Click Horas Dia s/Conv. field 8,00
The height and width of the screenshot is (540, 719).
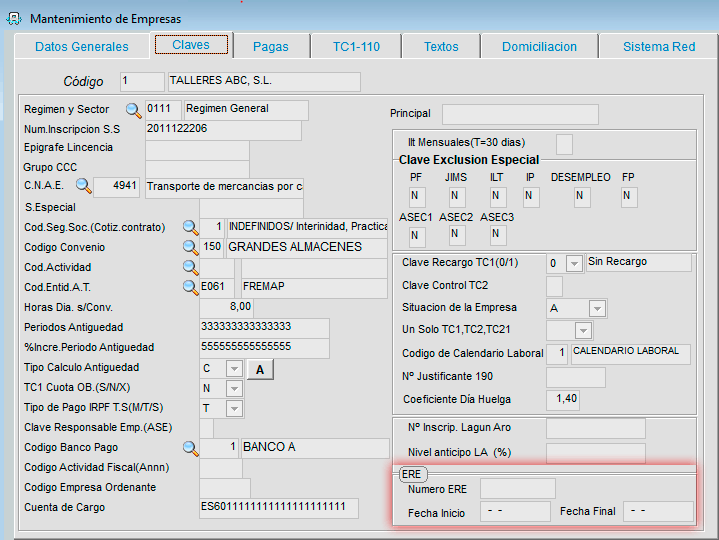[x=226, y=308]
